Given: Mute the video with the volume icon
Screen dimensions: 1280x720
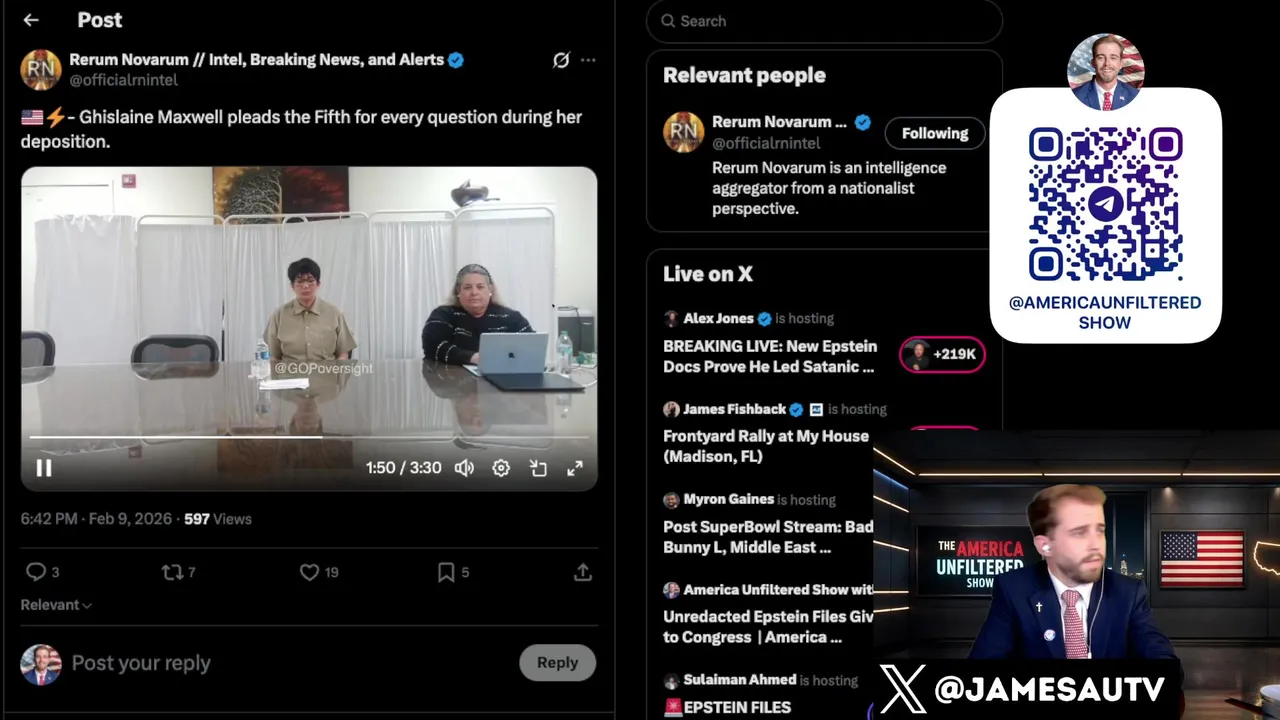Looking at the screenshot, I should (x=464, y=468).
